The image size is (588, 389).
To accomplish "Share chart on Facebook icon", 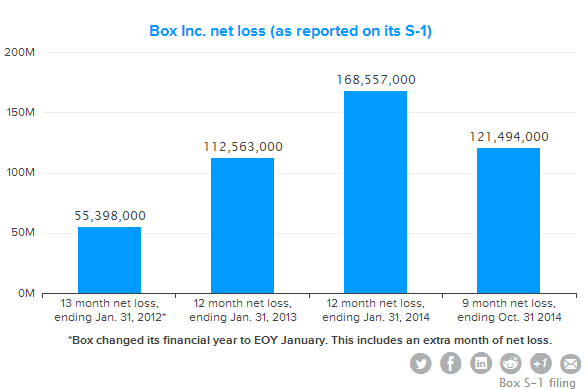I will pyautogui.click(x=450, y=363).
